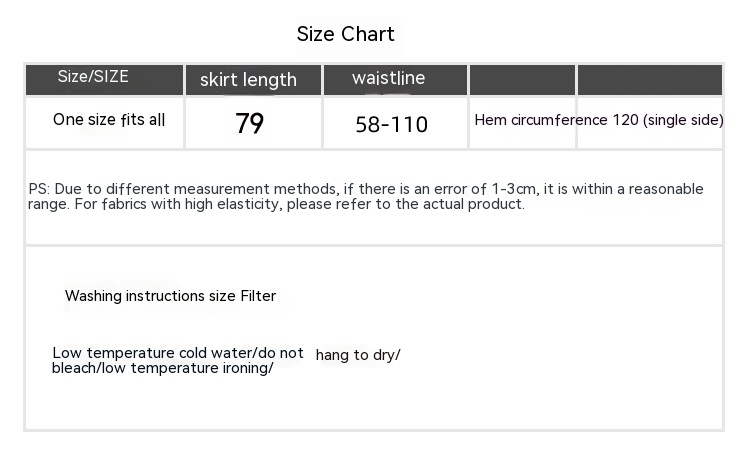The width and height of the screenshot is (750, 452).
Task: Click the "PS:" label in the note
Action: point(39,189)
